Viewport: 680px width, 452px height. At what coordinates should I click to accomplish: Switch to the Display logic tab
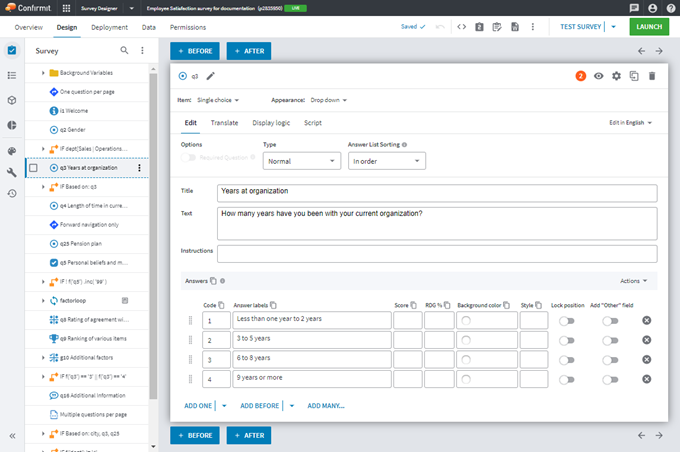click(x=271, y=123)
